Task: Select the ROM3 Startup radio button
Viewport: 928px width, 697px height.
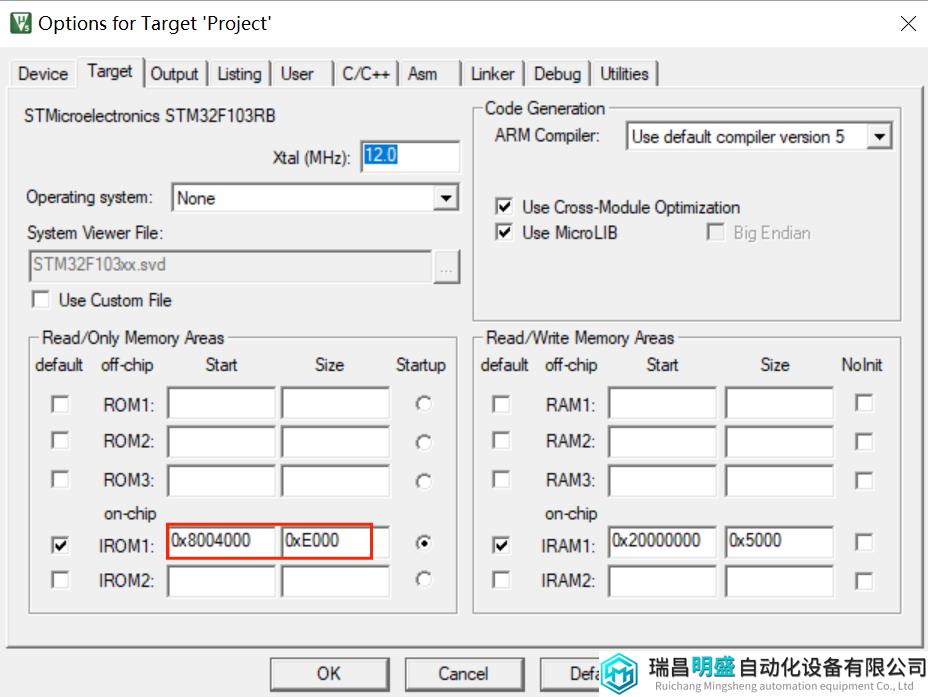Action: pyautogui.click(x=423, y=481)
